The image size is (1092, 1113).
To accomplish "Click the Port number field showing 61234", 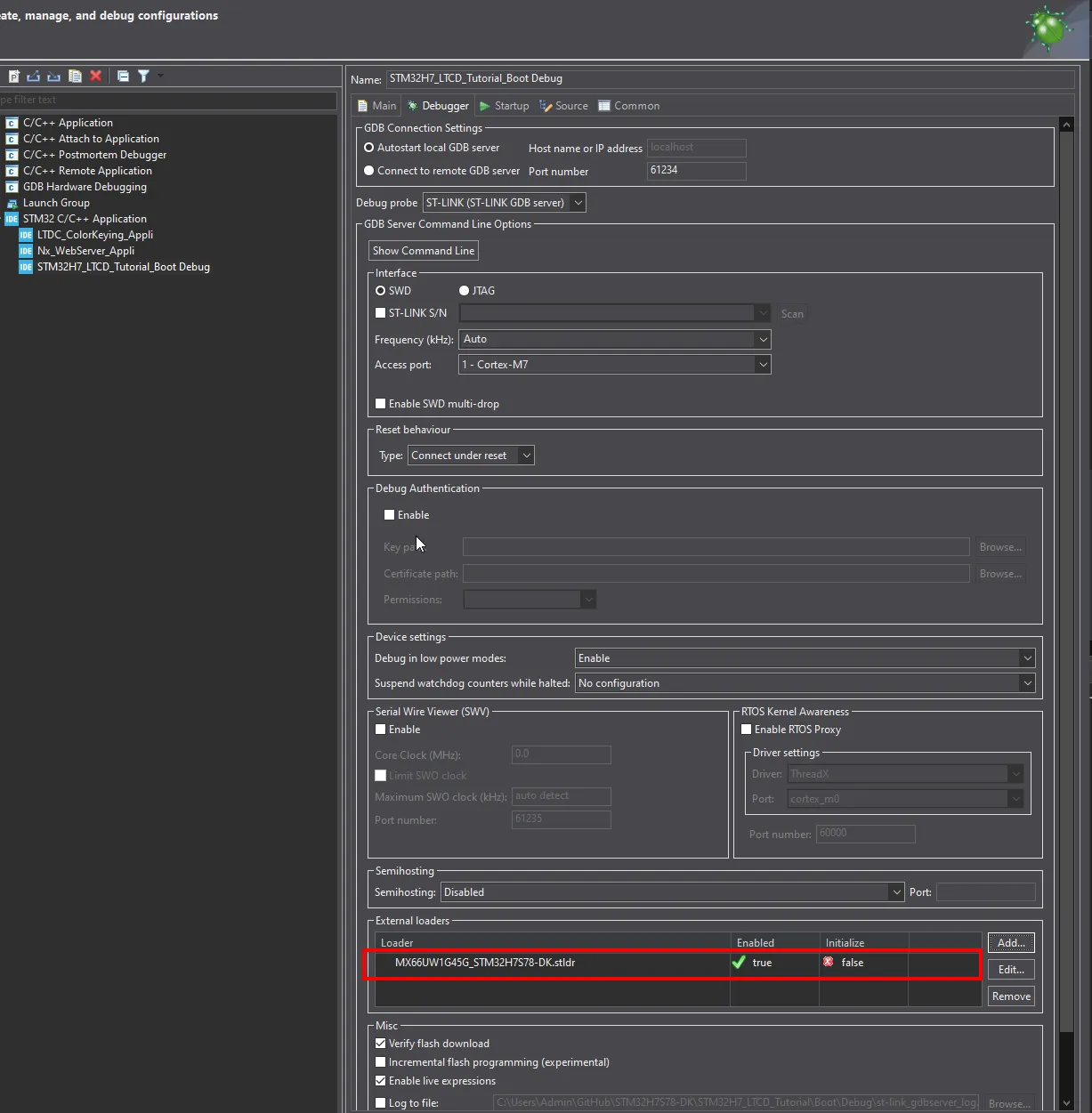I will click(696, 170).
